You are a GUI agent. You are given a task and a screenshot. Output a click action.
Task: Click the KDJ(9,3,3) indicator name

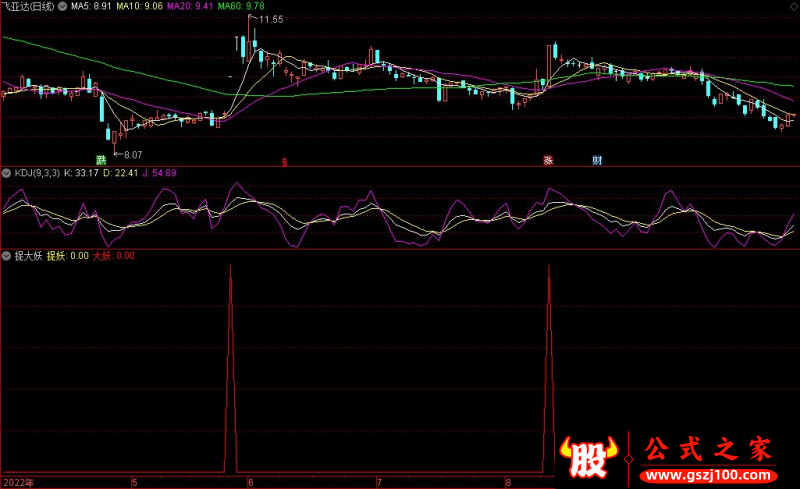point(37,173)
